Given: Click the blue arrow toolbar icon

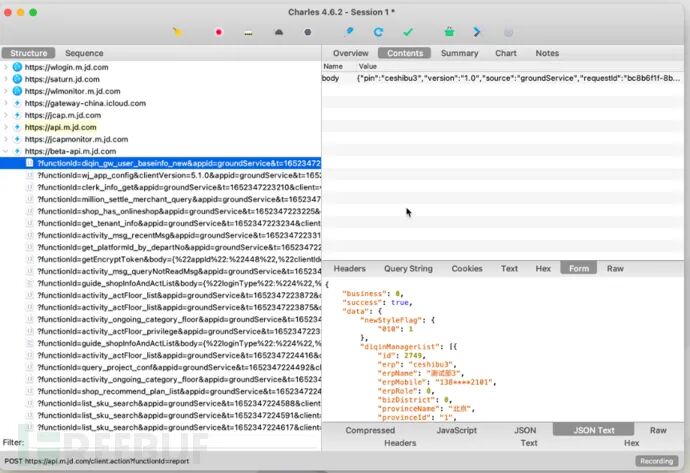Looking at the screenshot, I should point(477,32).
